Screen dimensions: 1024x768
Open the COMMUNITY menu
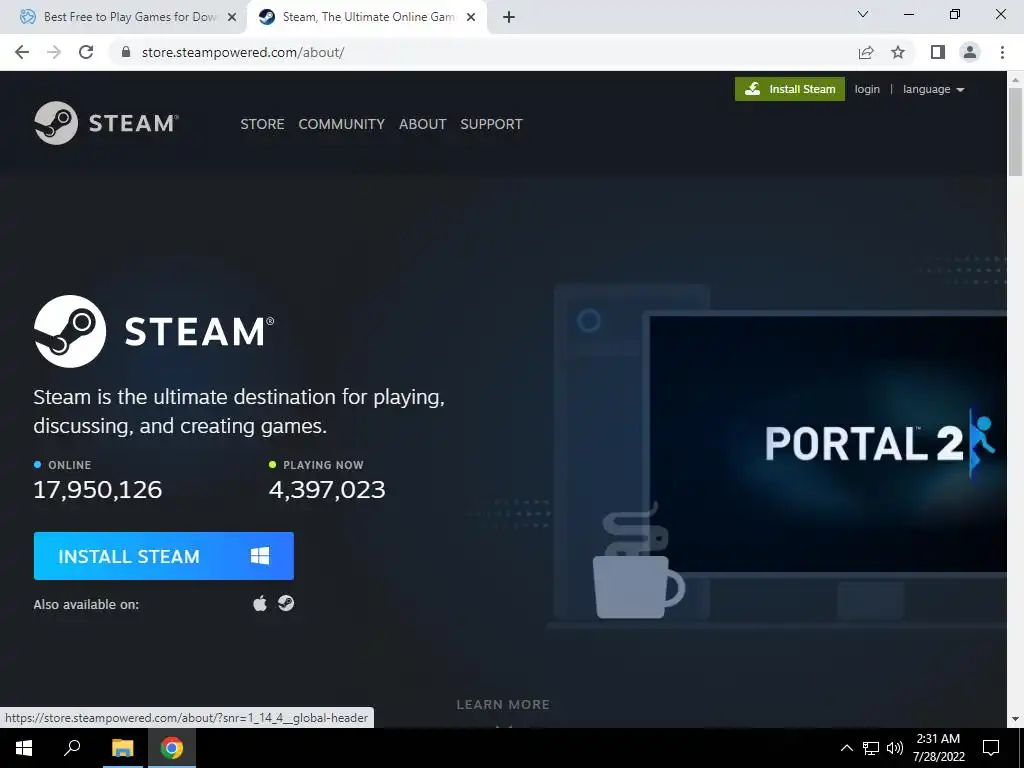(x=342, y=124)
